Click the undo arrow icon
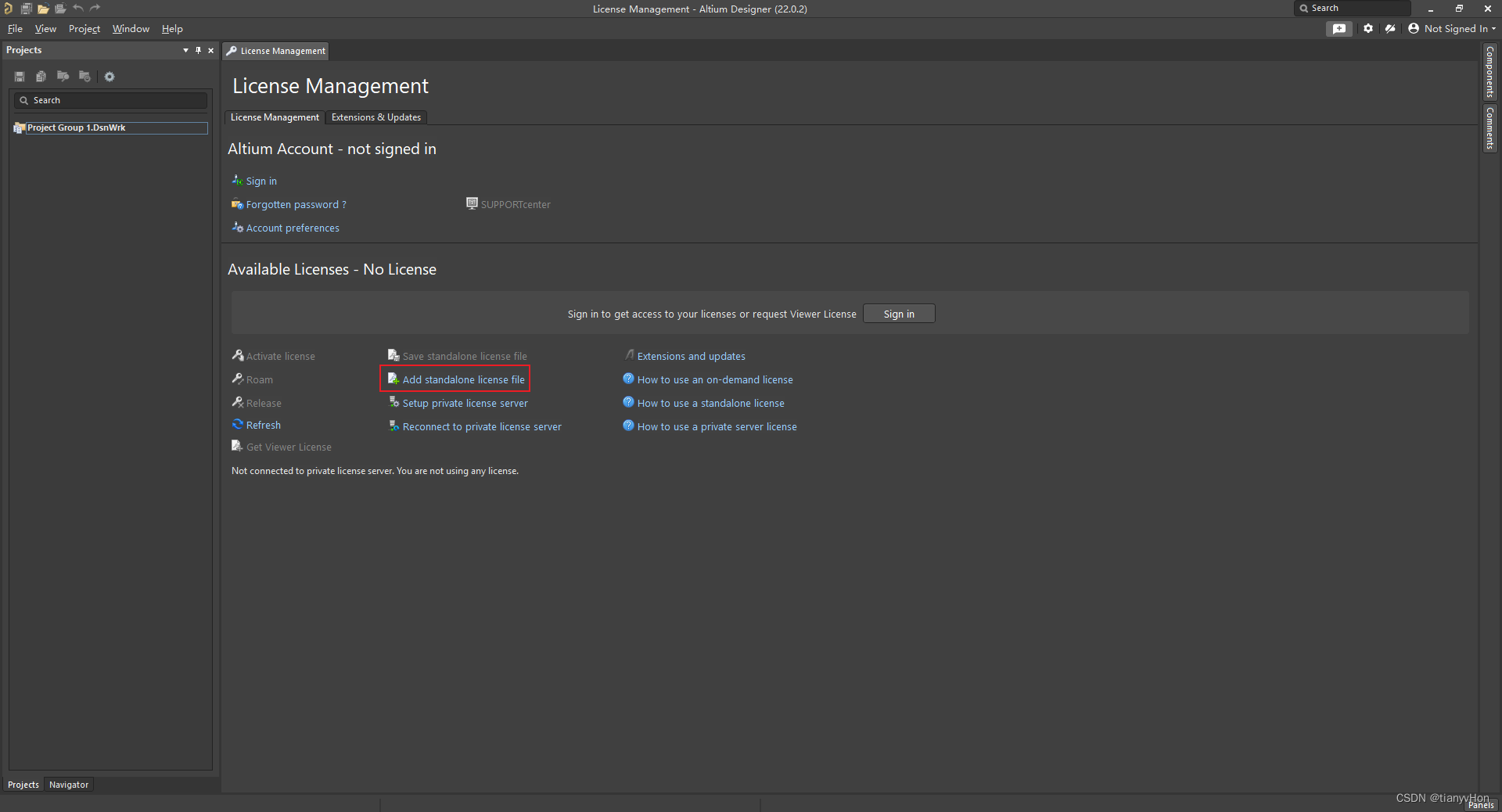1502x812 pixels. coord(78,9)
